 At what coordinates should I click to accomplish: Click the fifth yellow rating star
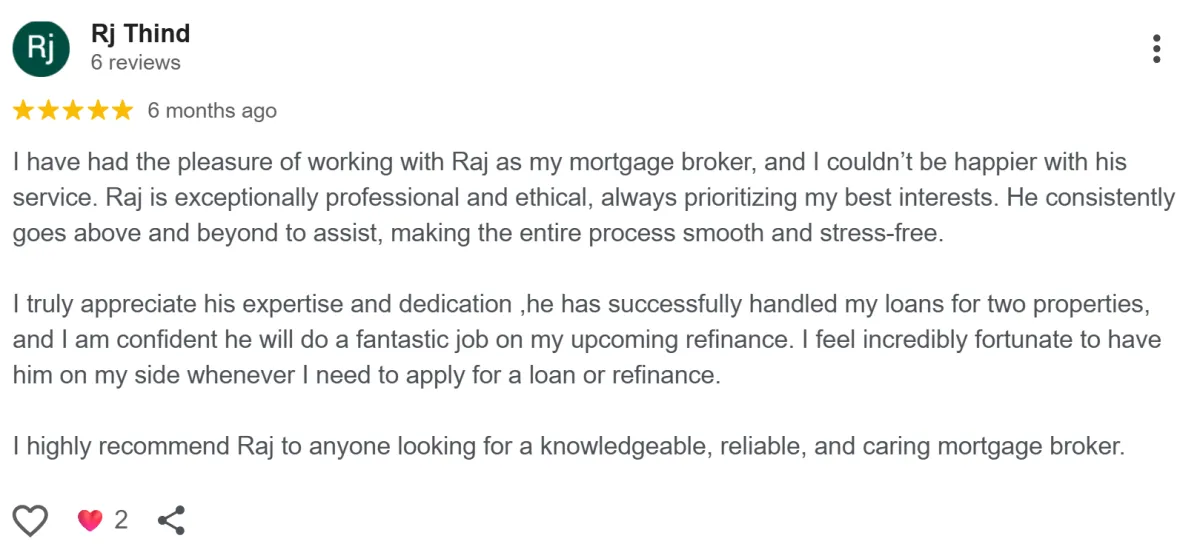point(122,110)
